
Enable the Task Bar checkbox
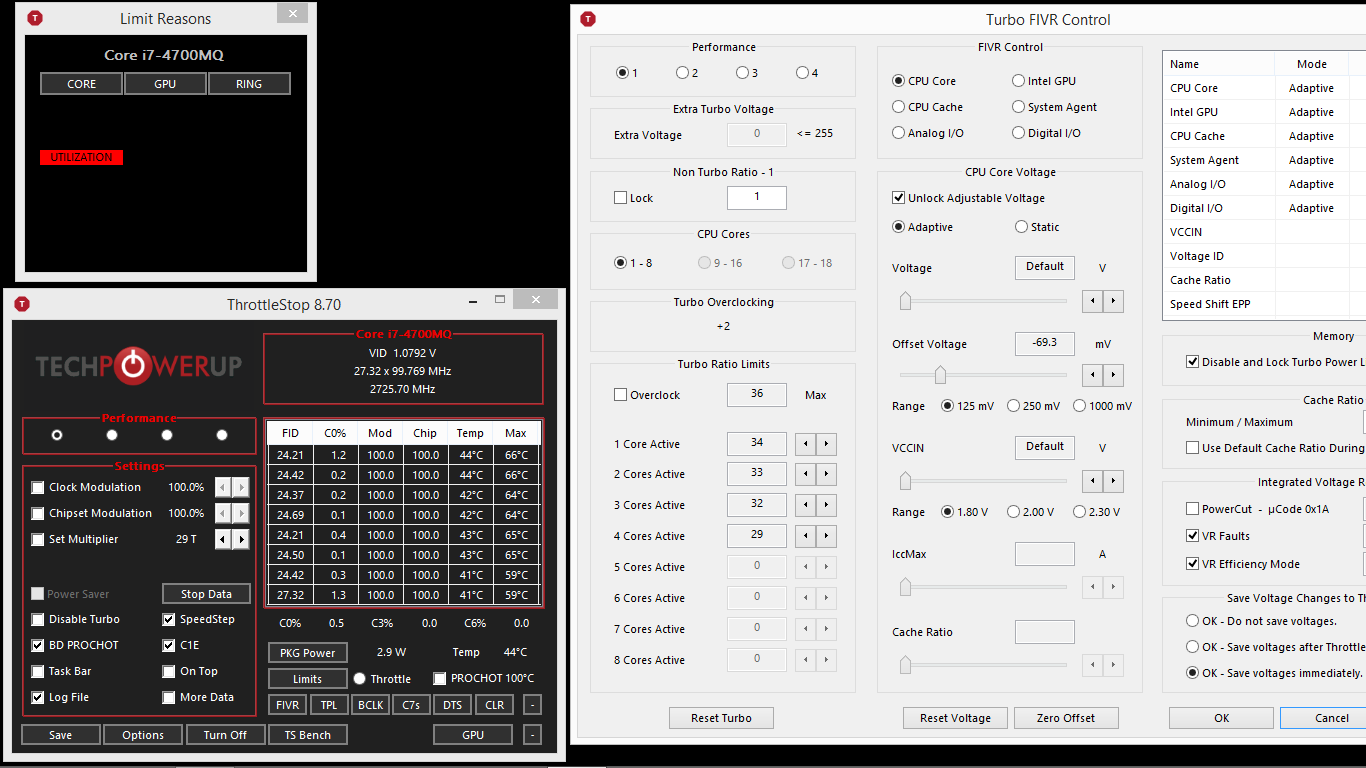pyautogui.click(x=38, y=672)
